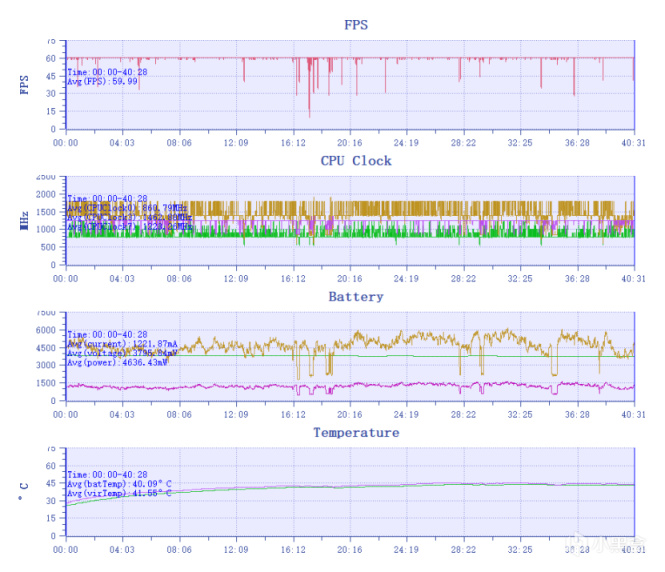Viewport: 665px width, 572px height.
Task: Click the FPS chart title
Action: coord(356,25)
